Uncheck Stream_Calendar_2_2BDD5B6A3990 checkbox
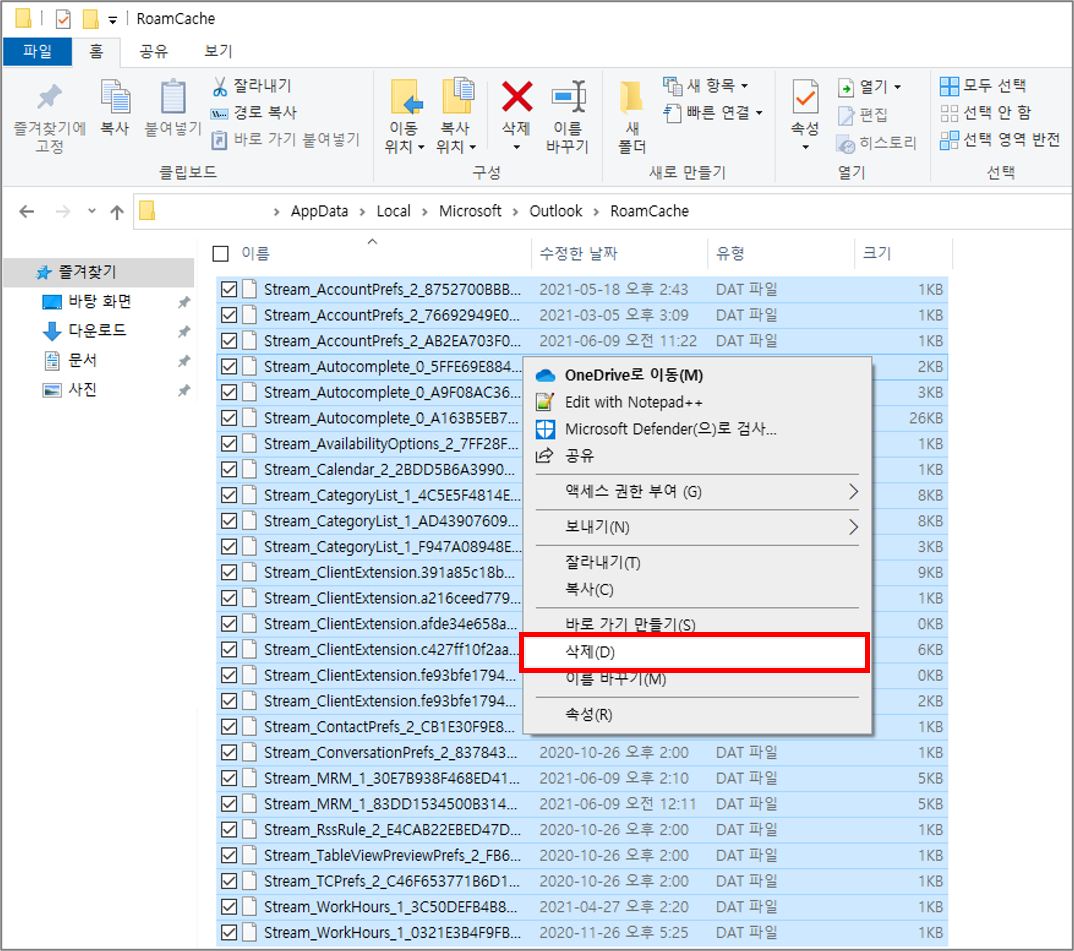Image resolution: width=1074 pixels, height=951 pixels. click(229, 469)
